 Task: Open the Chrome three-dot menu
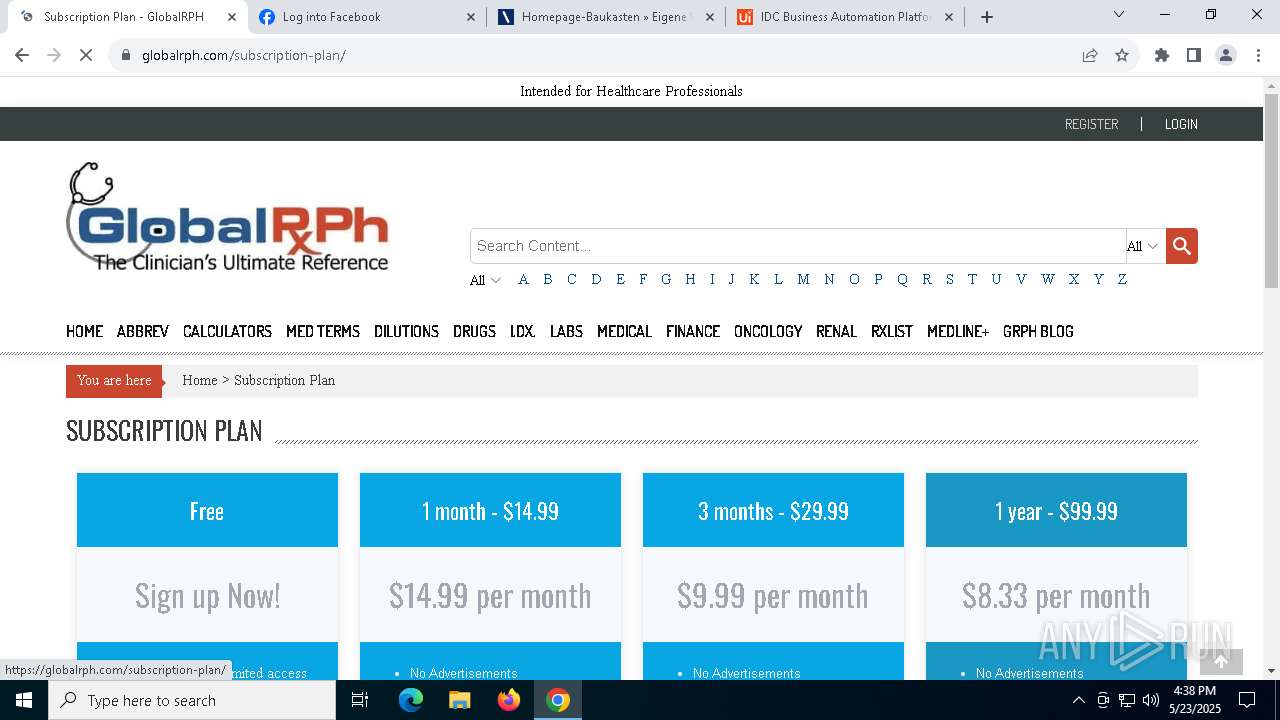(x=1257, y=55)
